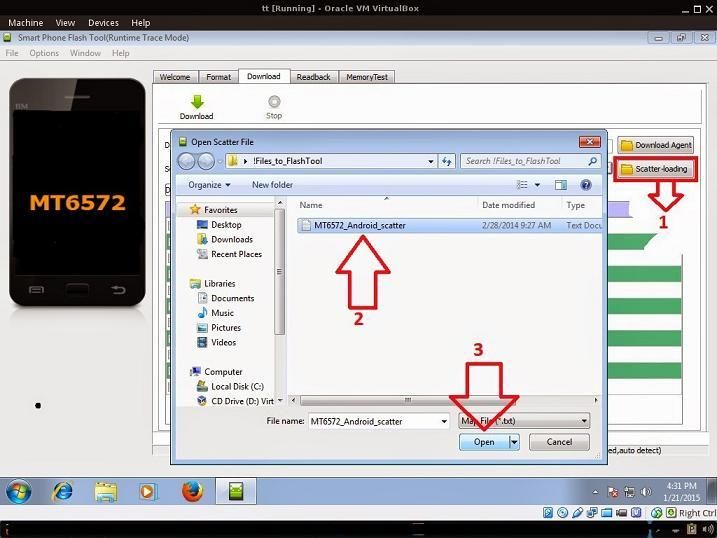Open the Videos library
The image size is (717, 538).
point(223,342)
